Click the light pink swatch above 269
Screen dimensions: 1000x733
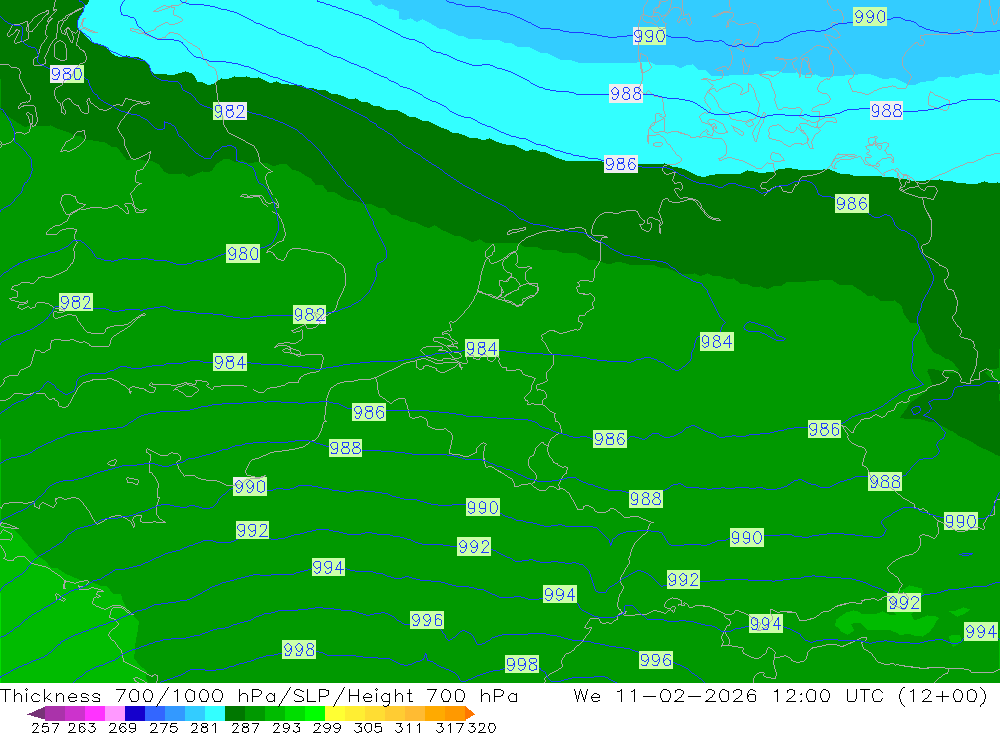115,713
